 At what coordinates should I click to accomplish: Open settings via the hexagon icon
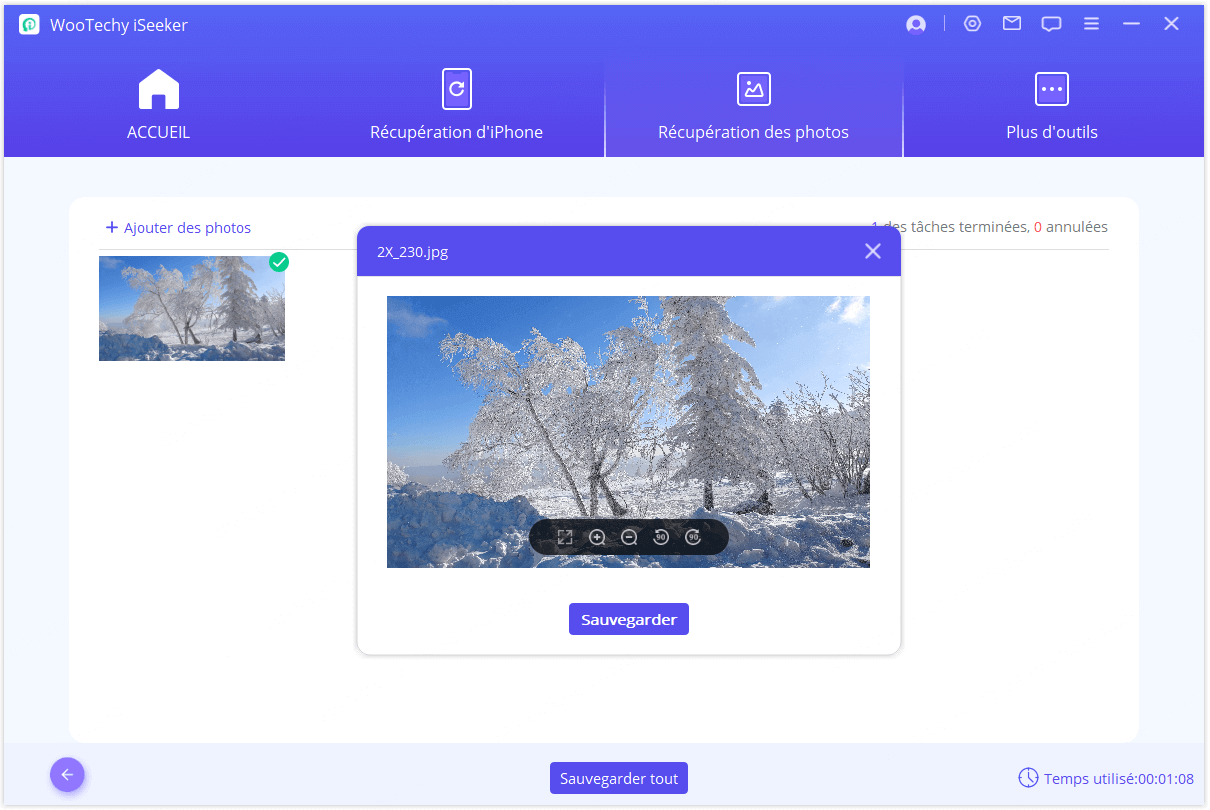[972, 24]
